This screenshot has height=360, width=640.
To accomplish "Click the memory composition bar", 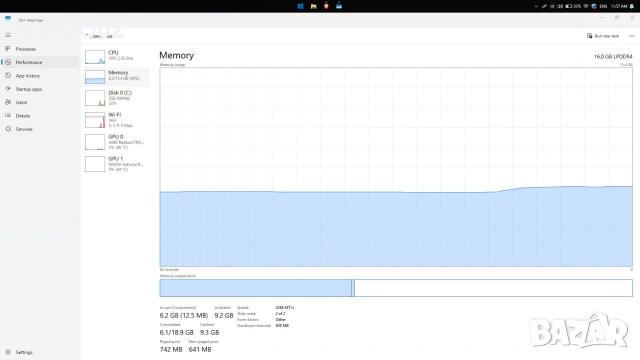I will pos(396,288).
